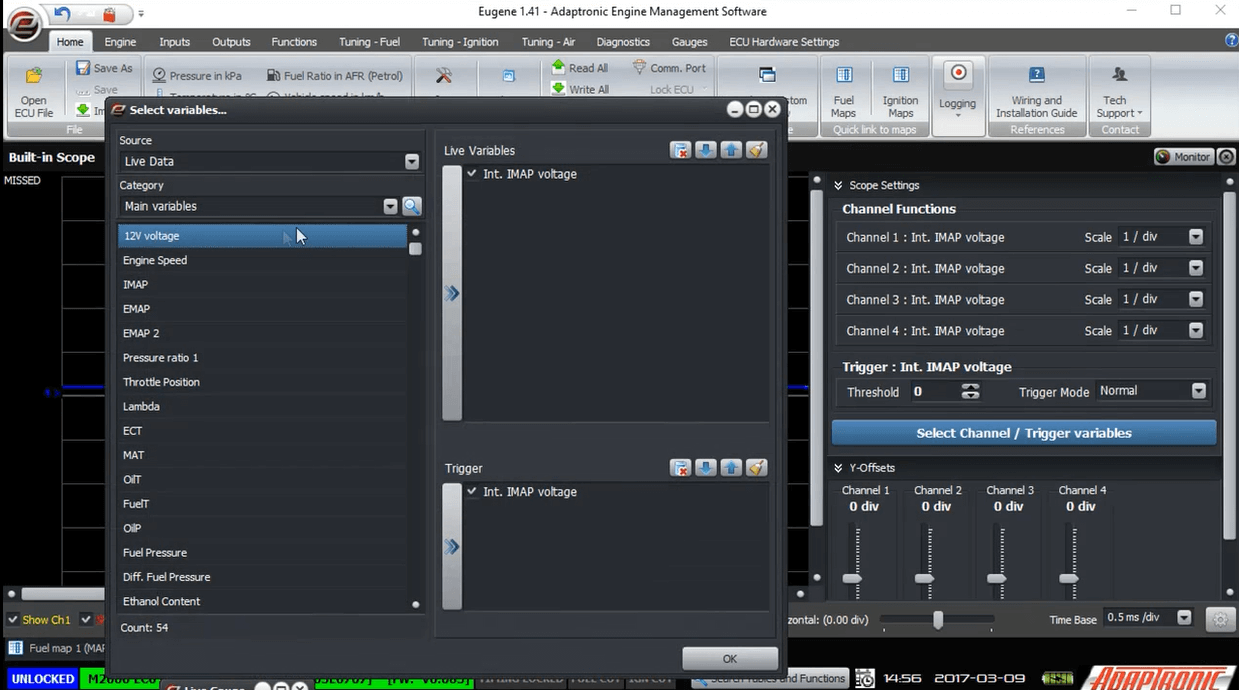Viewport: 1239px width, 690px height.
Task: Click OK in Select variables dialog
Action: click(x=730, y=658)
